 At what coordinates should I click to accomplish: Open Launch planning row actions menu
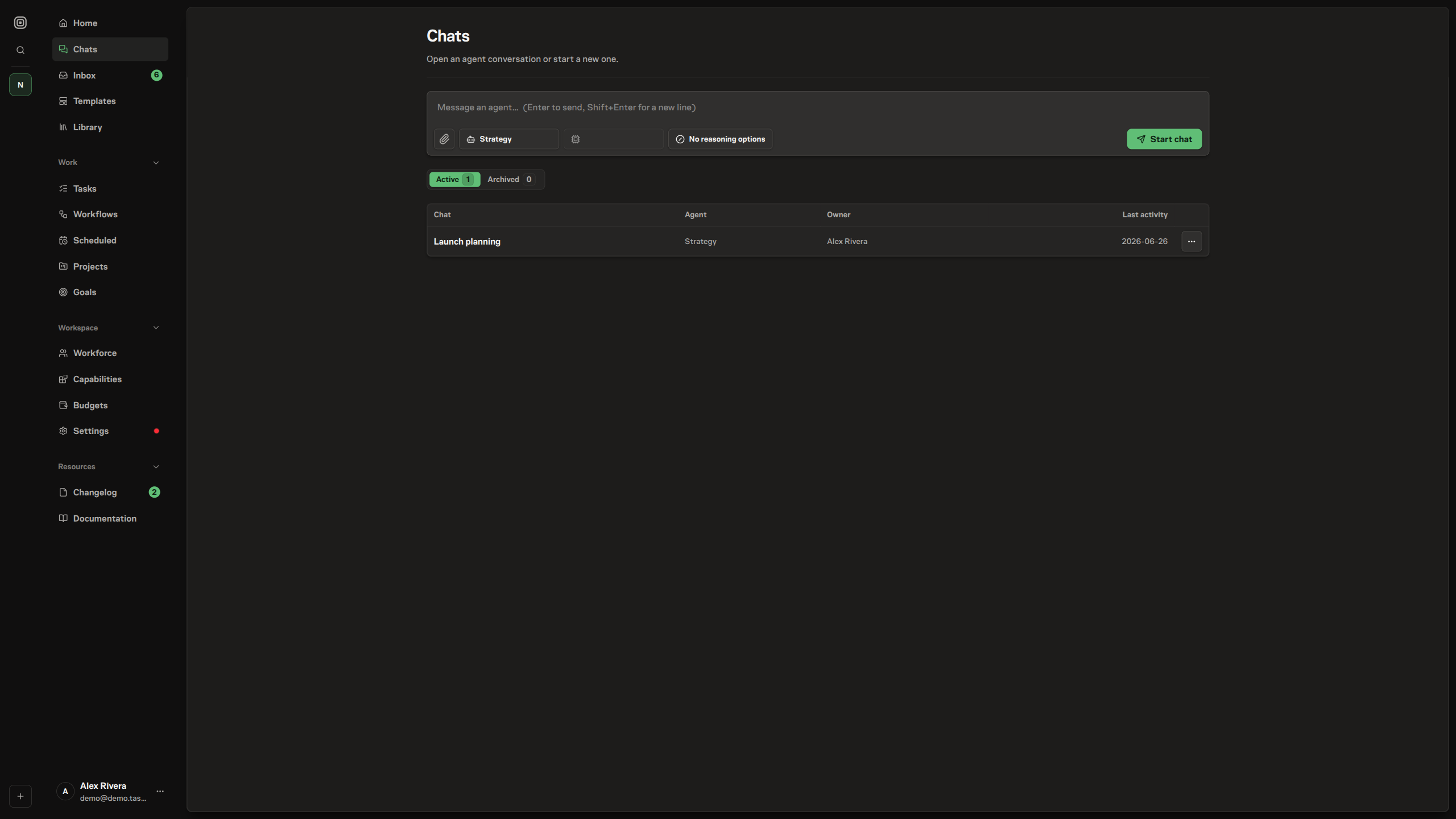tap(1192, 242)
